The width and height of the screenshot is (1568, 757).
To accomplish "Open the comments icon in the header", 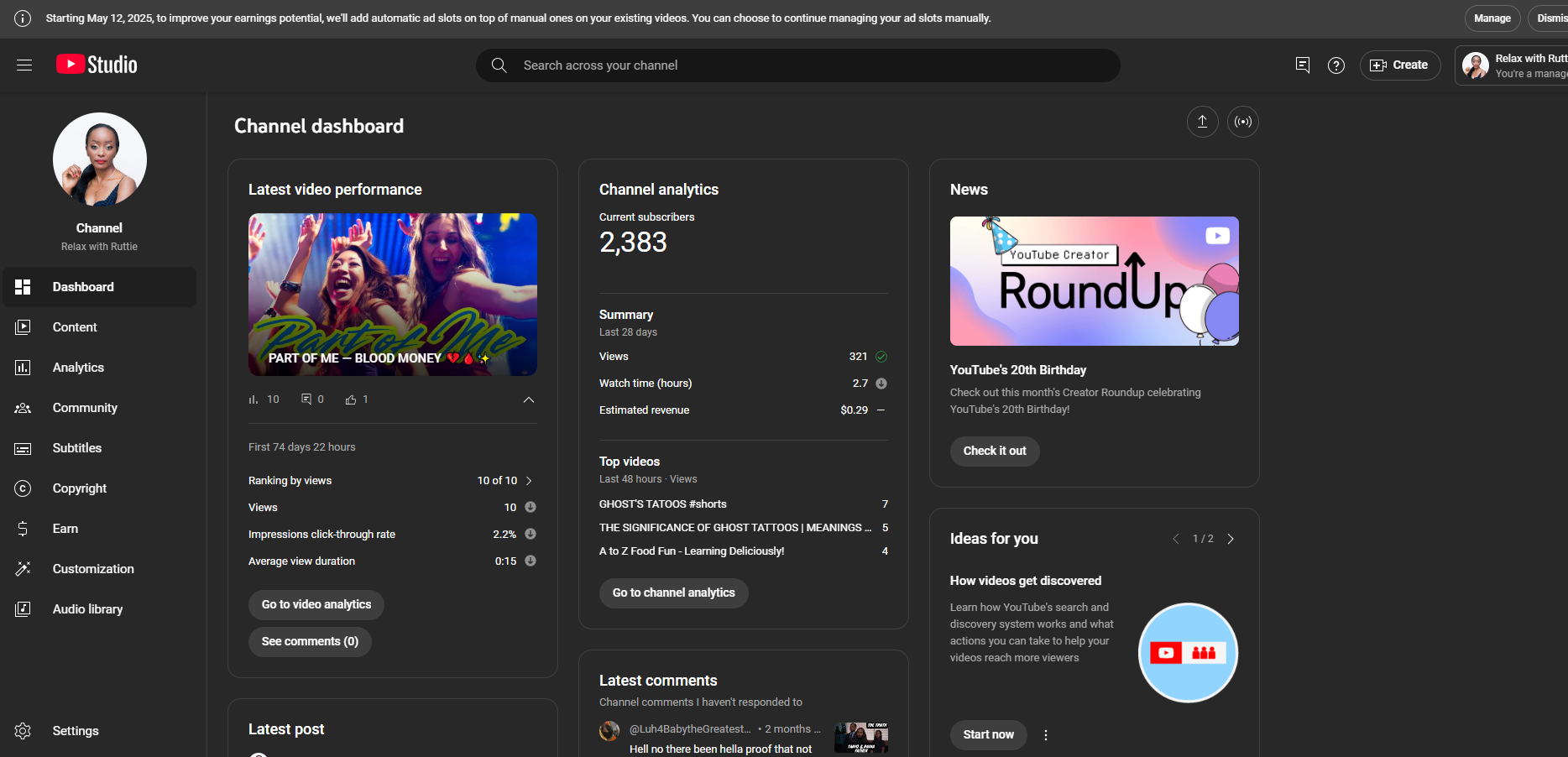I will click(x=1303, y=65).
